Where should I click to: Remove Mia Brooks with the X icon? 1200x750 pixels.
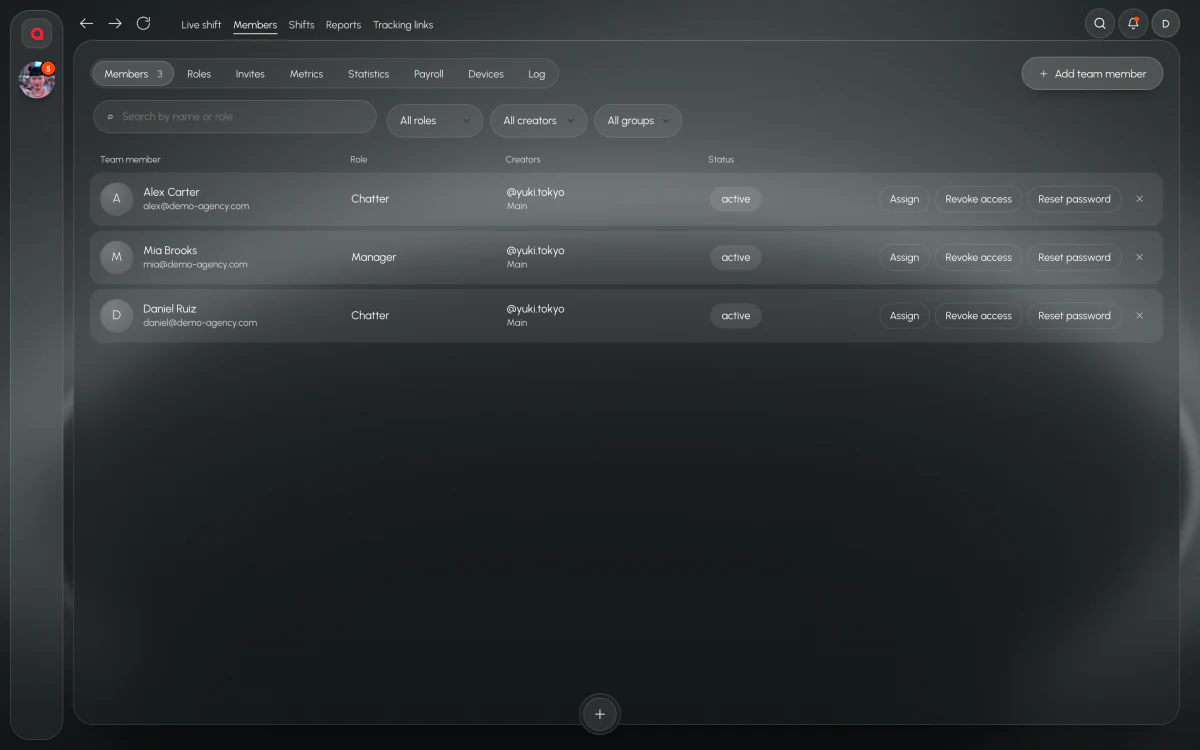click(x=1139, y=257)
